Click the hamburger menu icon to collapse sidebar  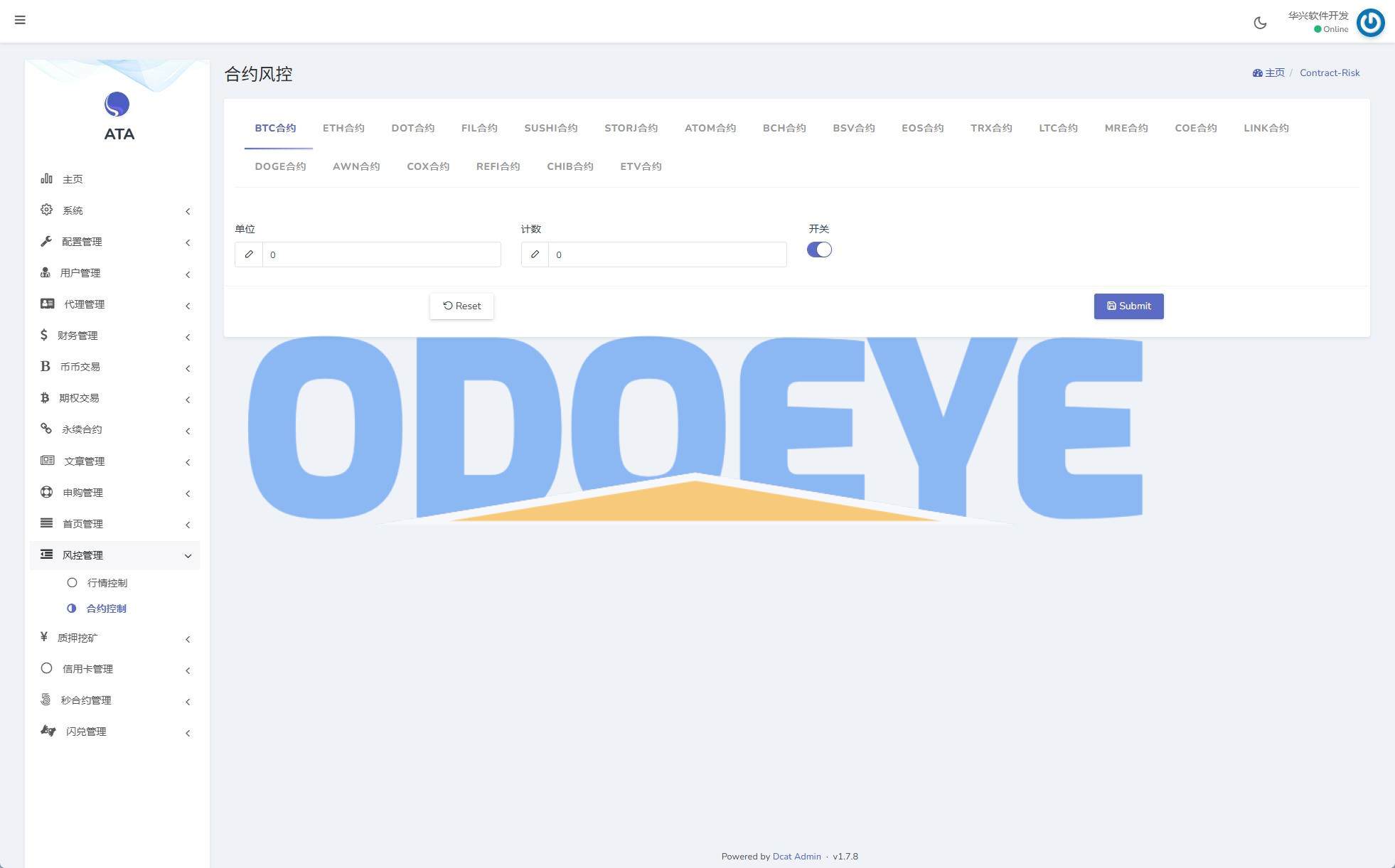(20, 20)
